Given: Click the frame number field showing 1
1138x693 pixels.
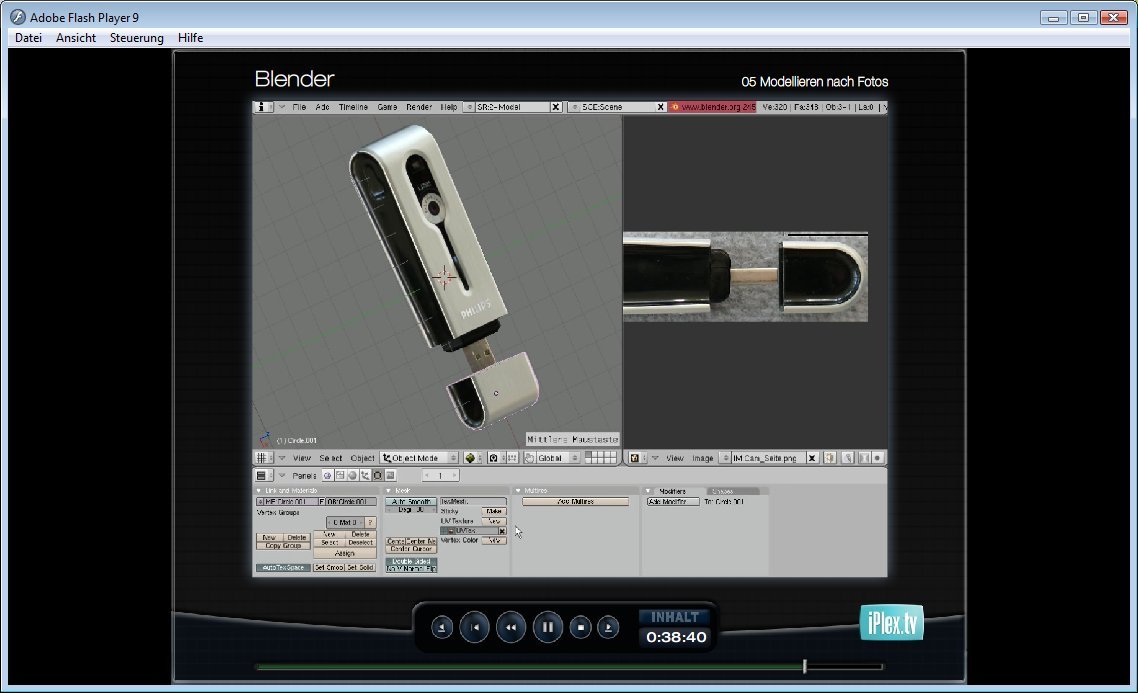Looking at the screenshot, I should [x=440, y=475].
